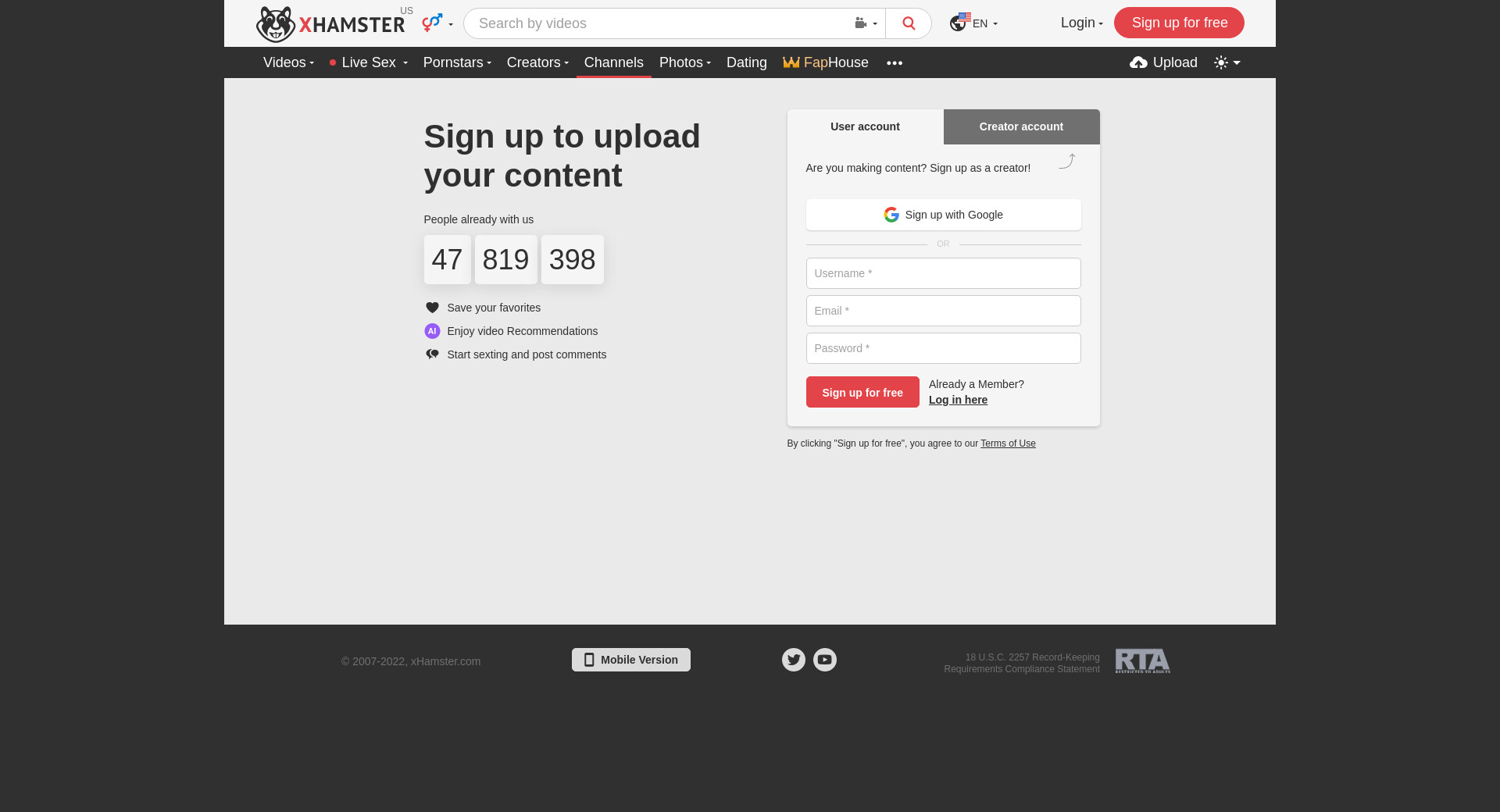Screen dimensions: 1500x812
Task: Follow the Log in here link
Action: (x=958, y=400)
